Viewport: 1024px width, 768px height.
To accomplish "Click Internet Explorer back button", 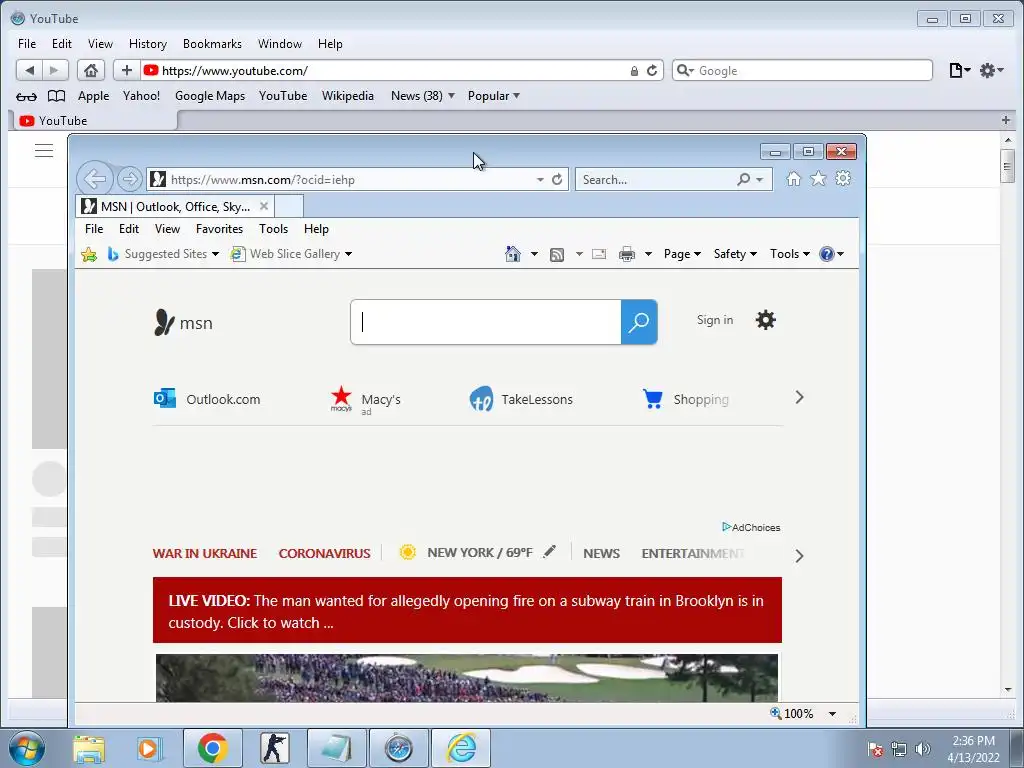I will [95, 178].
